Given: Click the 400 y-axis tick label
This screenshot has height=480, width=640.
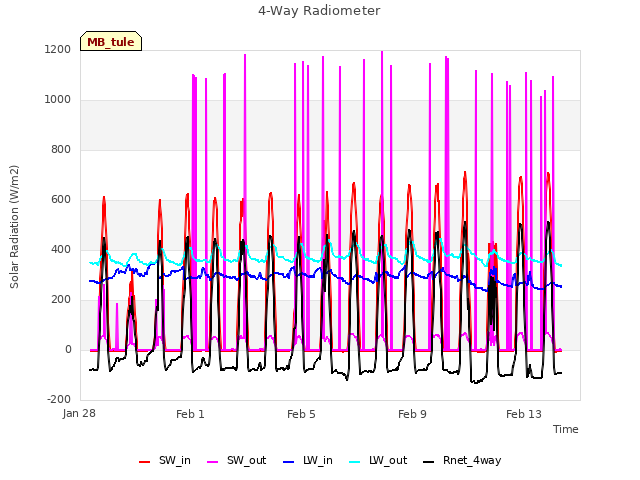Looking at the screenshot, I should click(x=61, y=249).
